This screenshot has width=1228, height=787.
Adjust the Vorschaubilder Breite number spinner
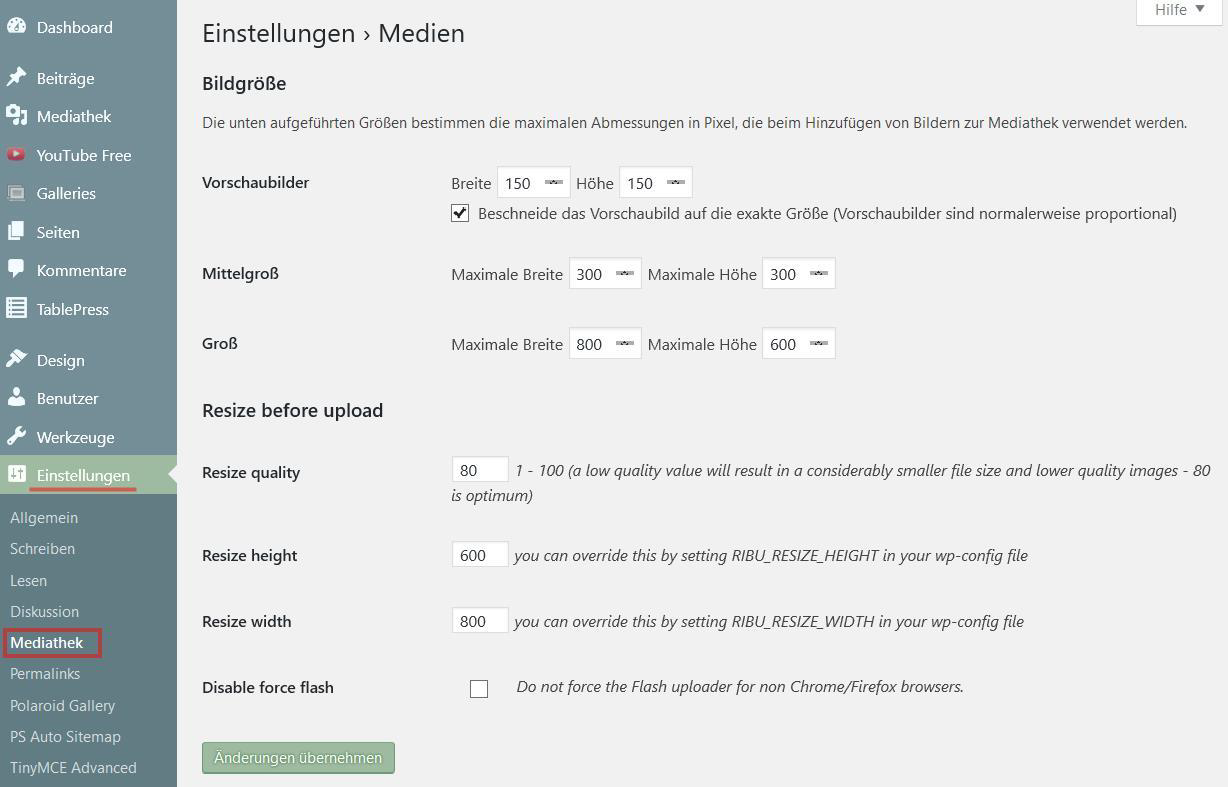[554, 183]
